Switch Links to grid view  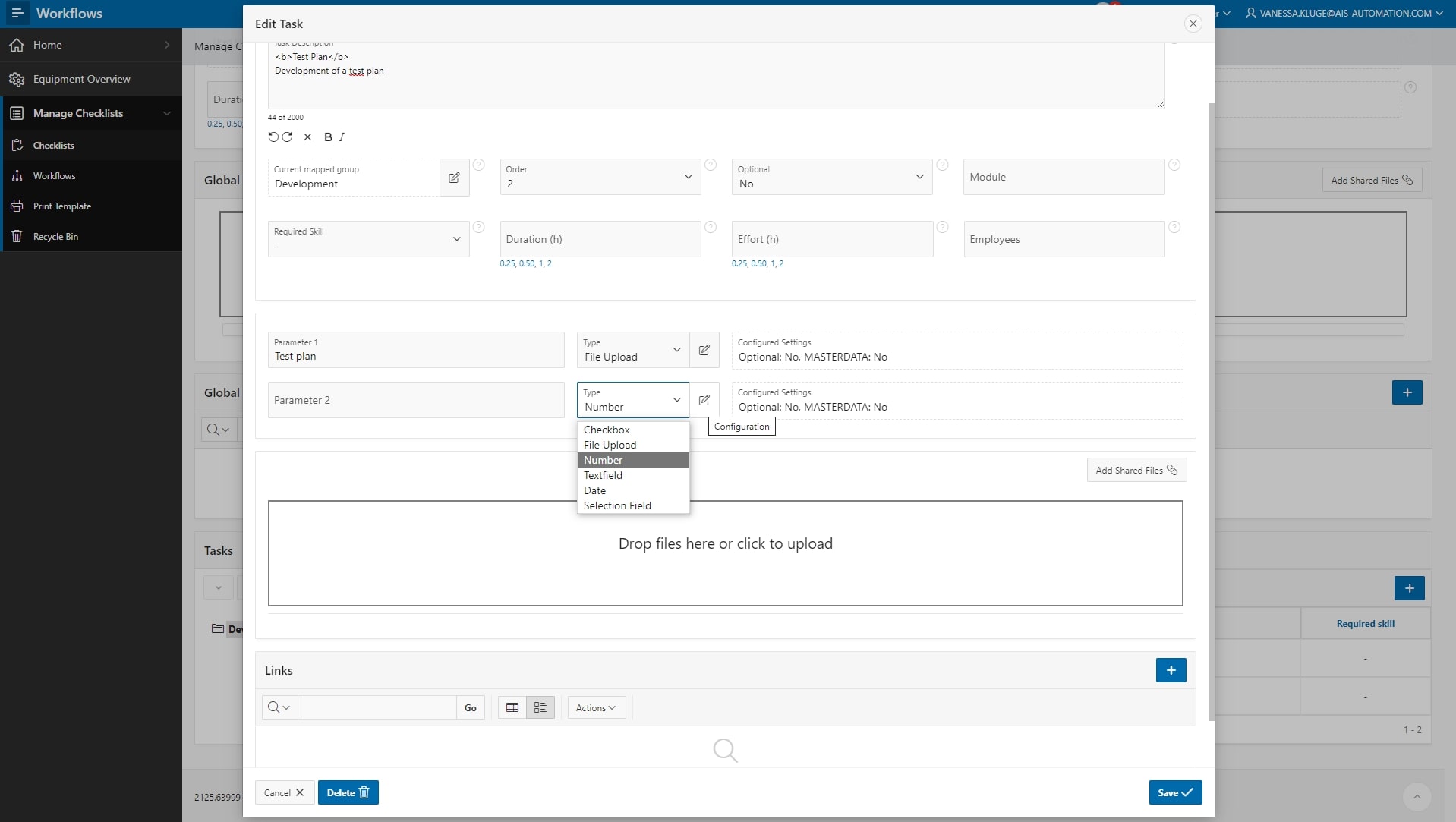tap(512, 707)
